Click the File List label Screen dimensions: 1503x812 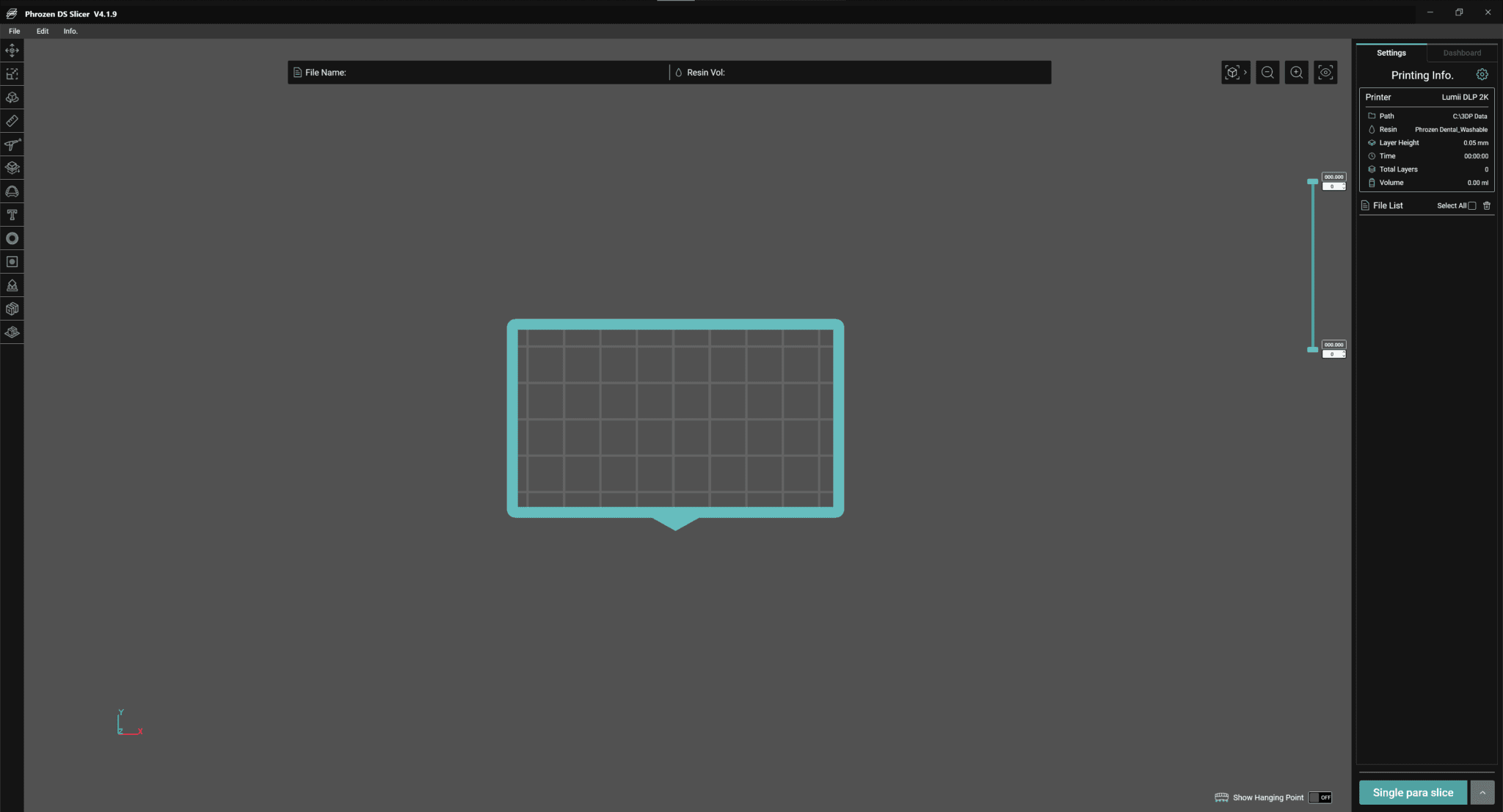[x=1387, y=205]
